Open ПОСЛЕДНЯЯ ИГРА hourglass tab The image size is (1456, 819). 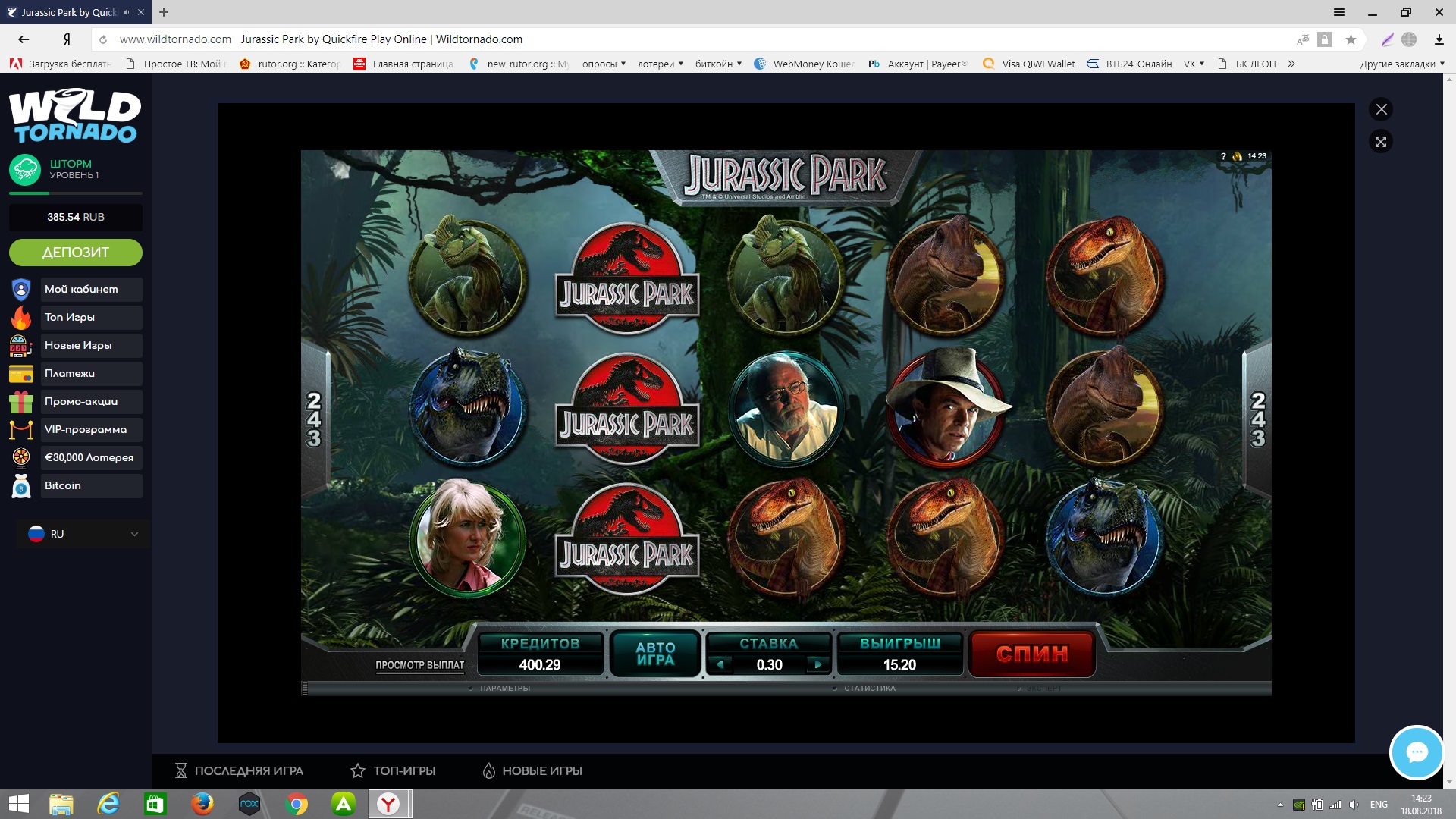point(239,770)
